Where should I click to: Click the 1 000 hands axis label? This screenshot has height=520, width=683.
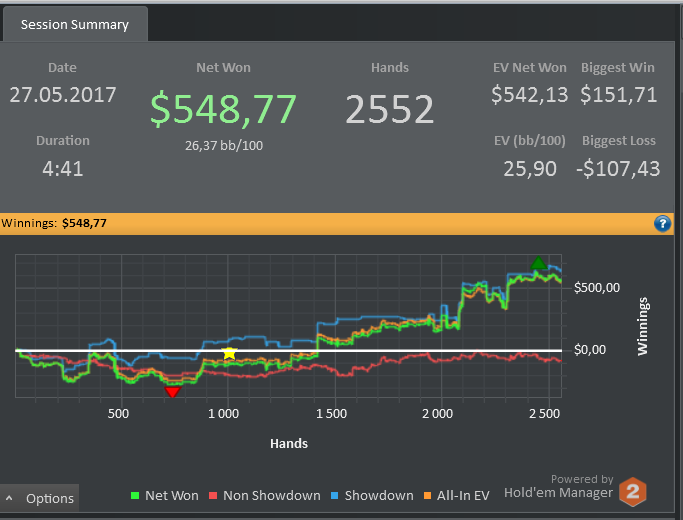(223, 413)
